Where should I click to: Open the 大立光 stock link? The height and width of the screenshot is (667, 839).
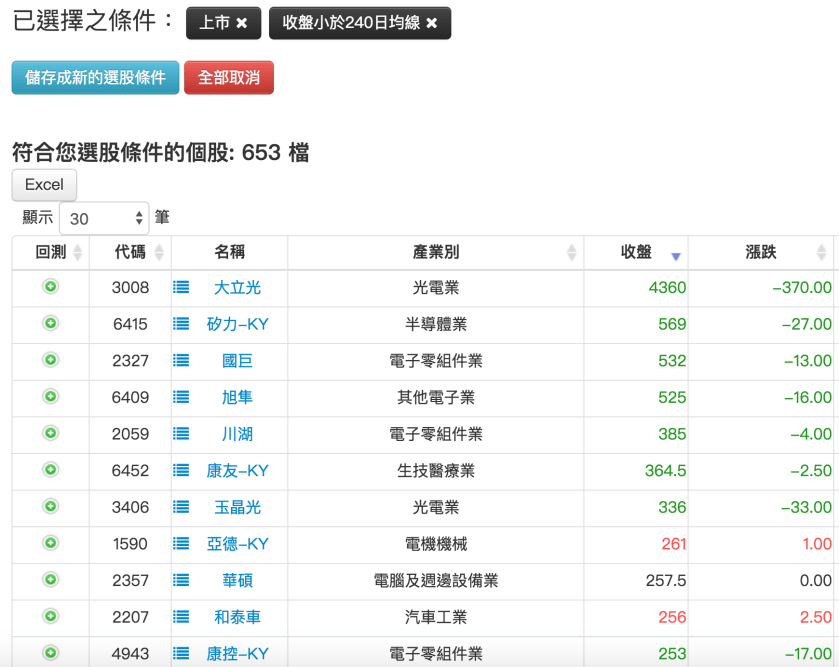click(237, 287)
